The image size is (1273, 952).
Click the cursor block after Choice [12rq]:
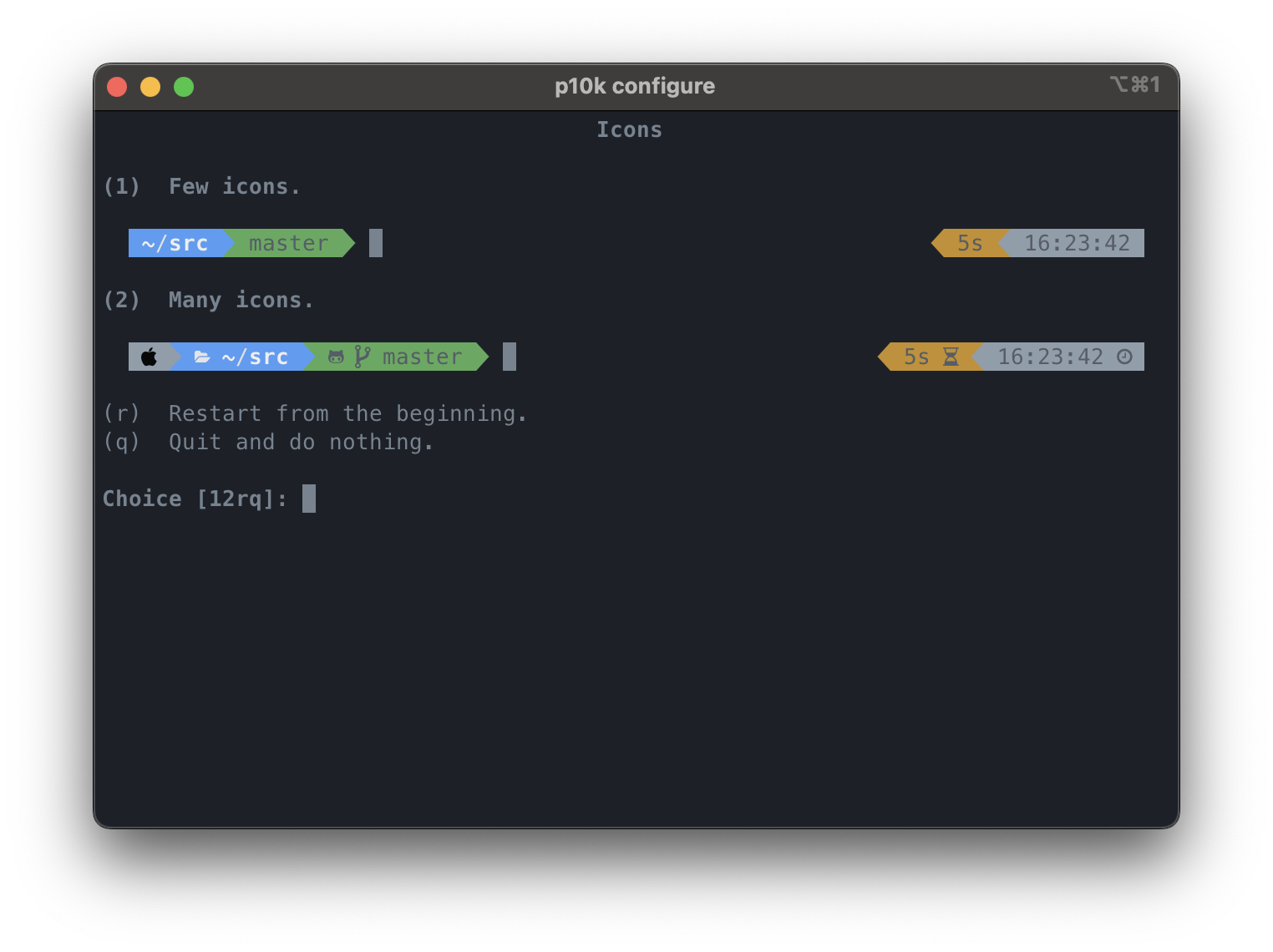pos(309,499)
